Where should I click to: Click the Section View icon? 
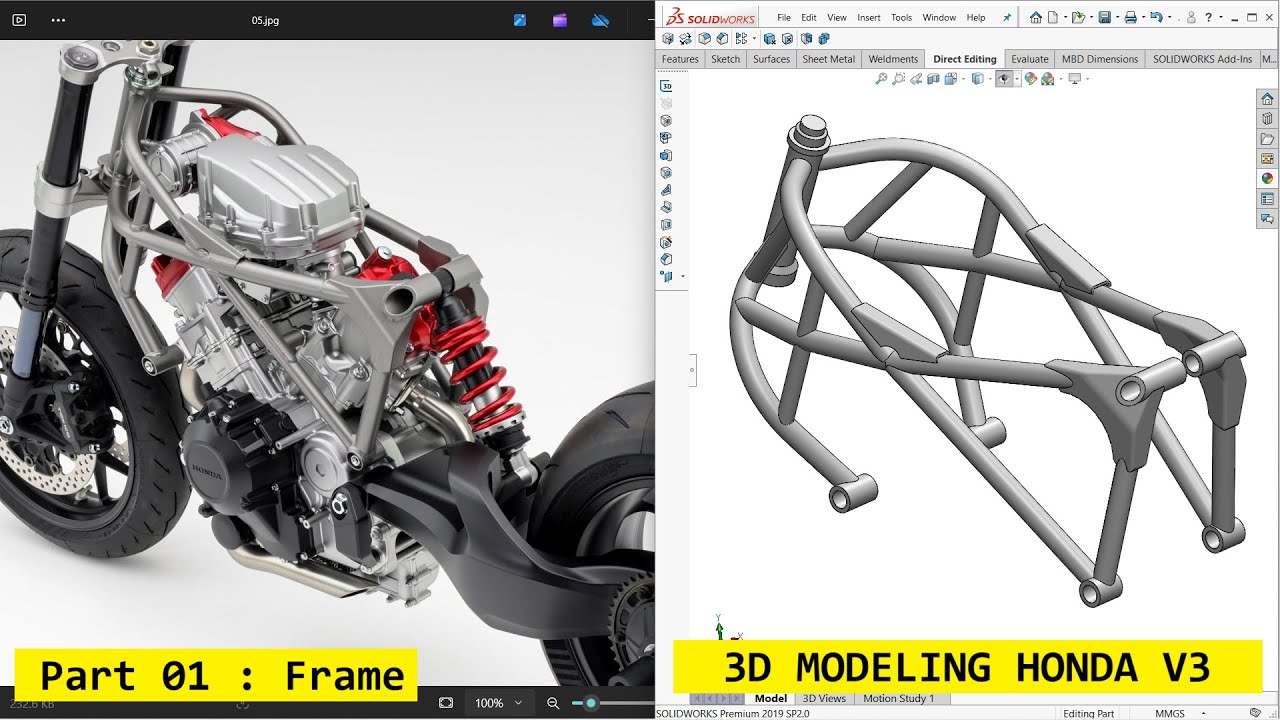(933, 79)
